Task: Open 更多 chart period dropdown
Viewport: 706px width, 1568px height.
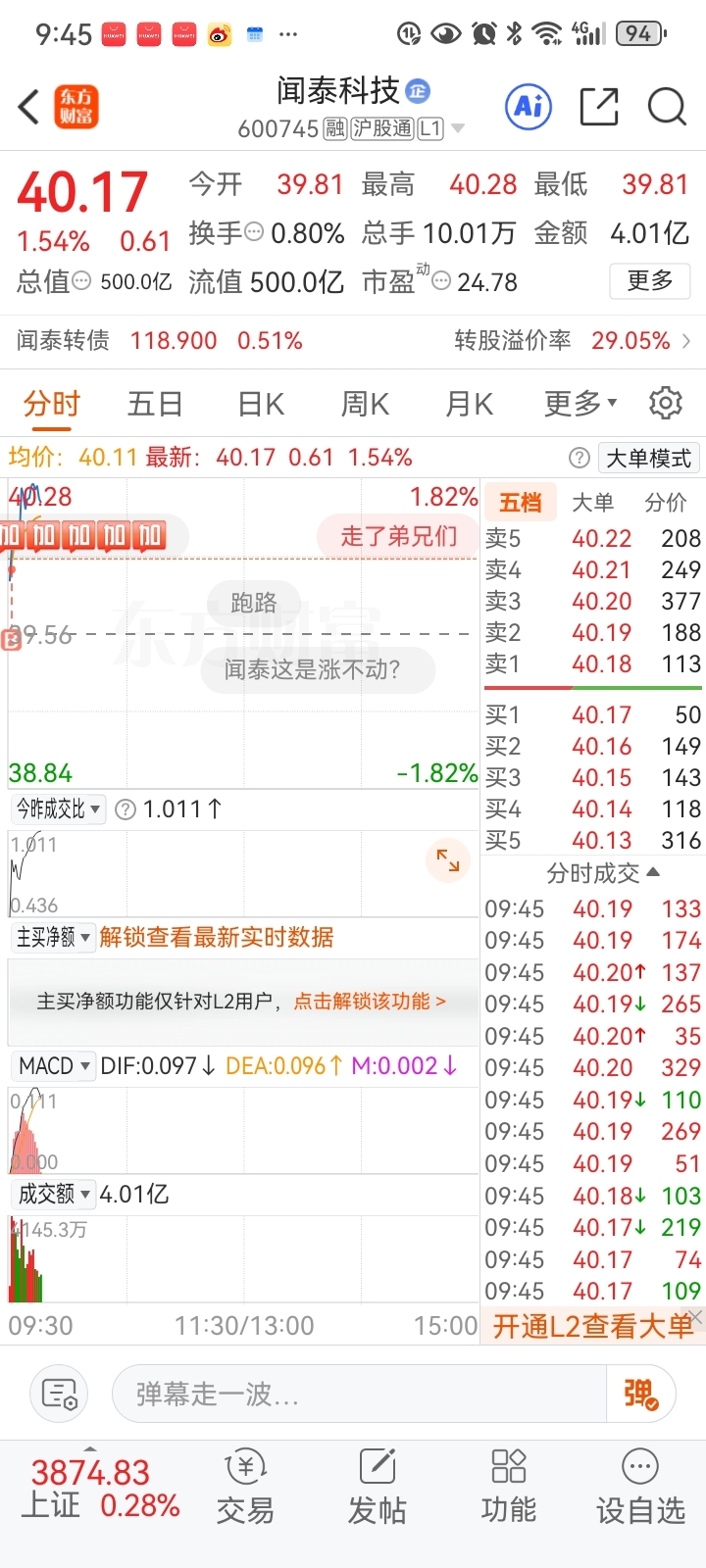Action: (x=581, y=403)
